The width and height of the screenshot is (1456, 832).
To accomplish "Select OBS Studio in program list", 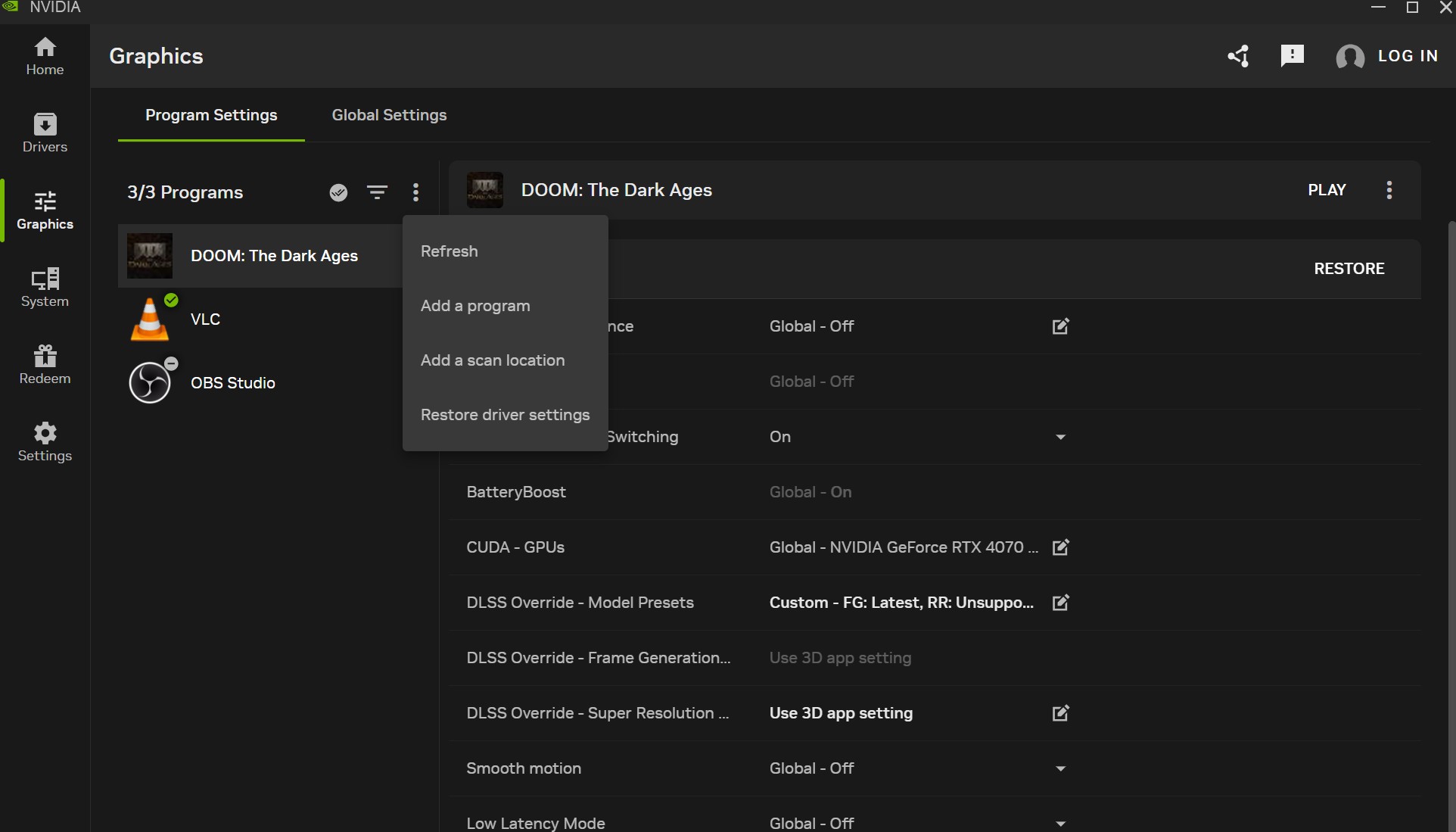I will pyautogui.click(x=232, y=383).
